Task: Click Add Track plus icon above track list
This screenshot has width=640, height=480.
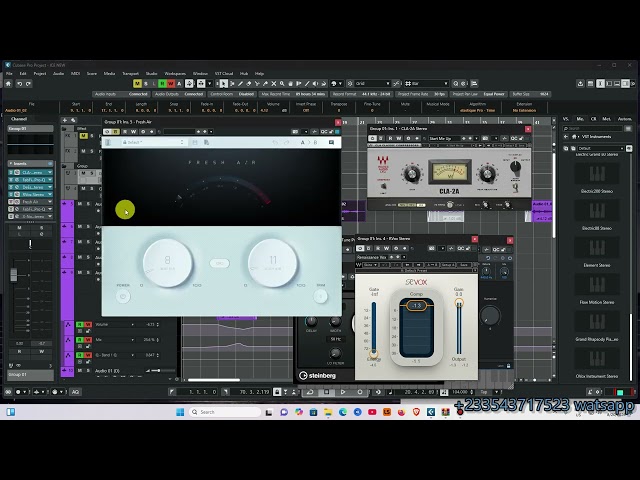Action: 64,120
